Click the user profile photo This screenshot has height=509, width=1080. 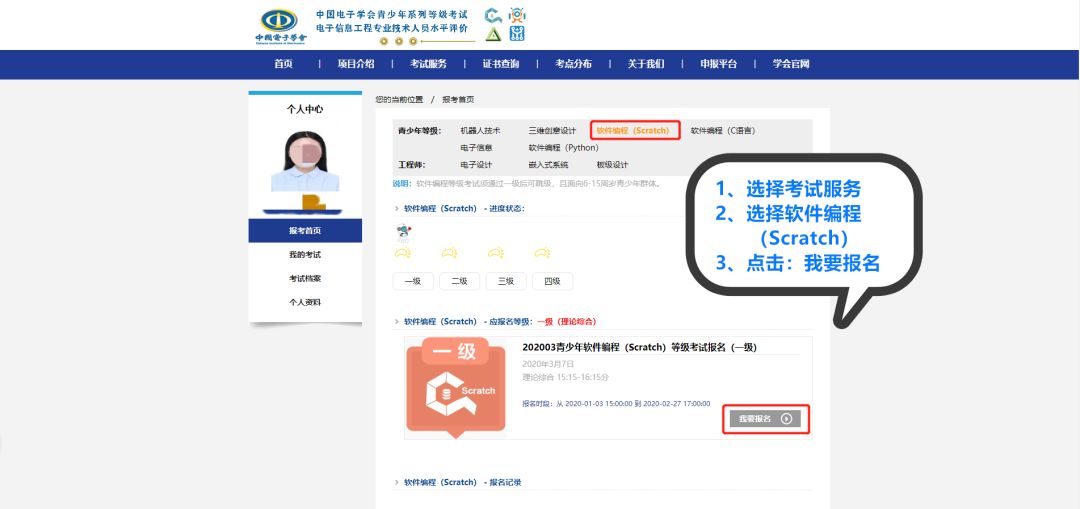point(305,160)
